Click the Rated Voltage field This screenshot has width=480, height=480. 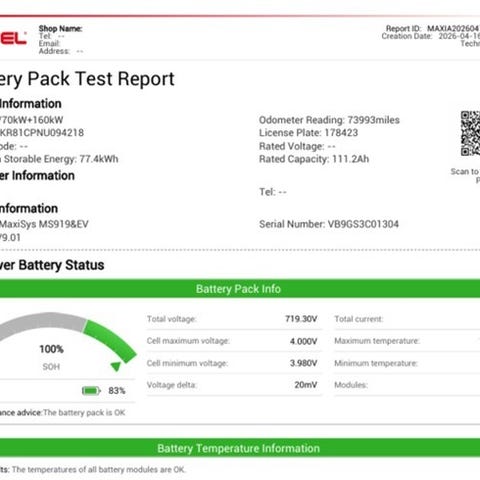pyautogui.click(x=297, y=146)
